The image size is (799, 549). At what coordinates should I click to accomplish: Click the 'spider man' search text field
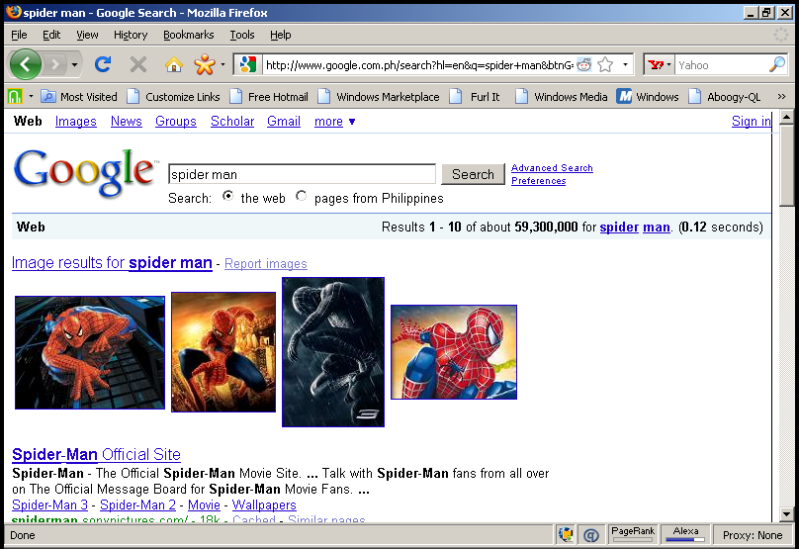(x=302, y=174)
